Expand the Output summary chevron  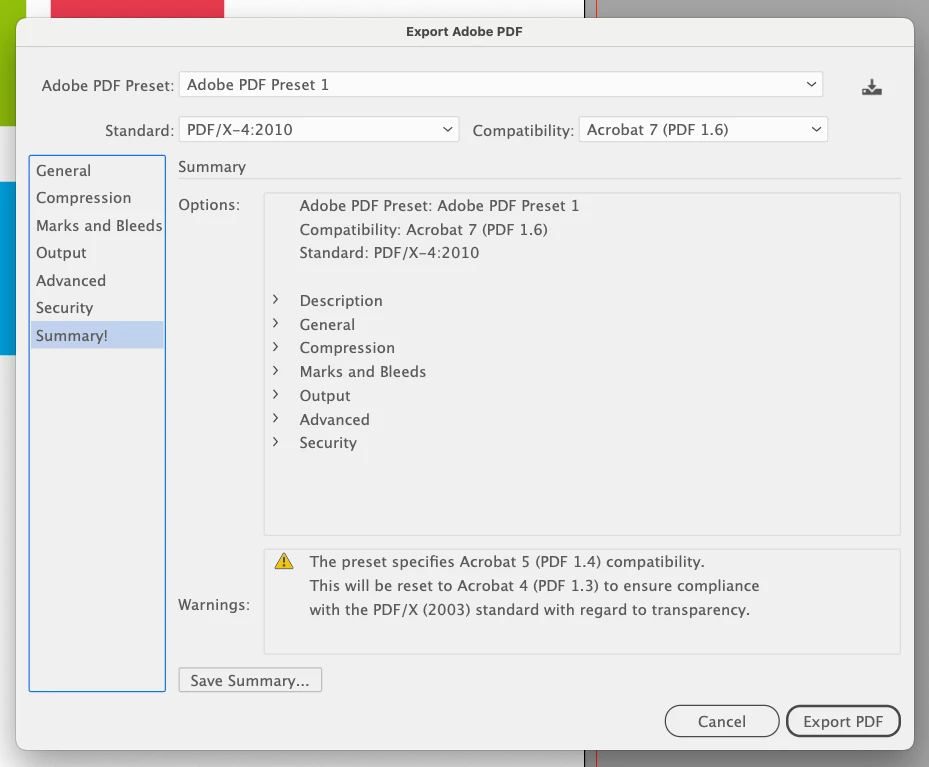coord(276,394)
